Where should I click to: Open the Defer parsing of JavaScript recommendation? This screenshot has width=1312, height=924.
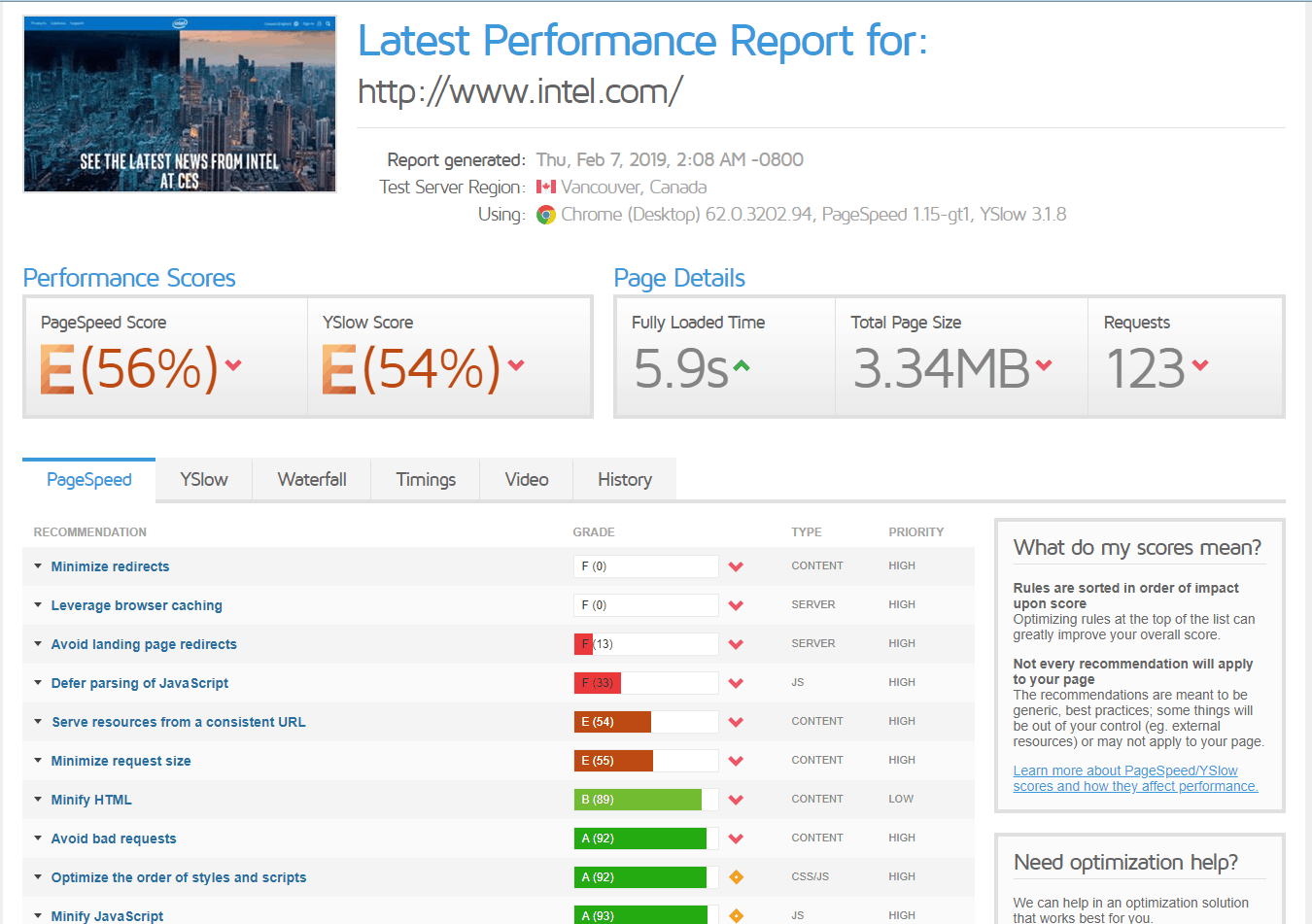pyautogui.click(x=140, y=683)
